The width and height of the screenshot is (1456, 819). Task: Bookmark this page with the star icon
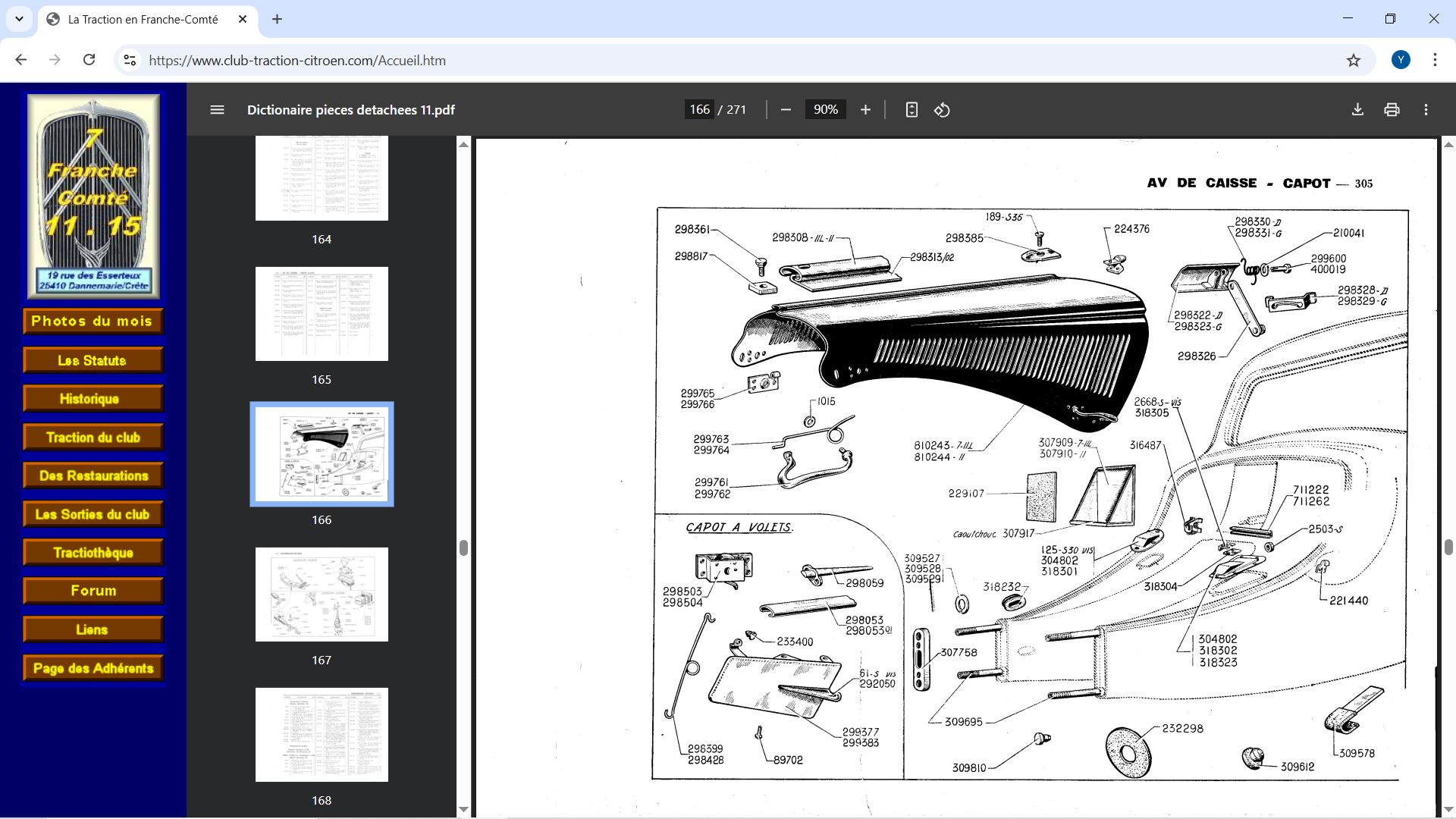pyautogui.click(x=1354, y=61)
